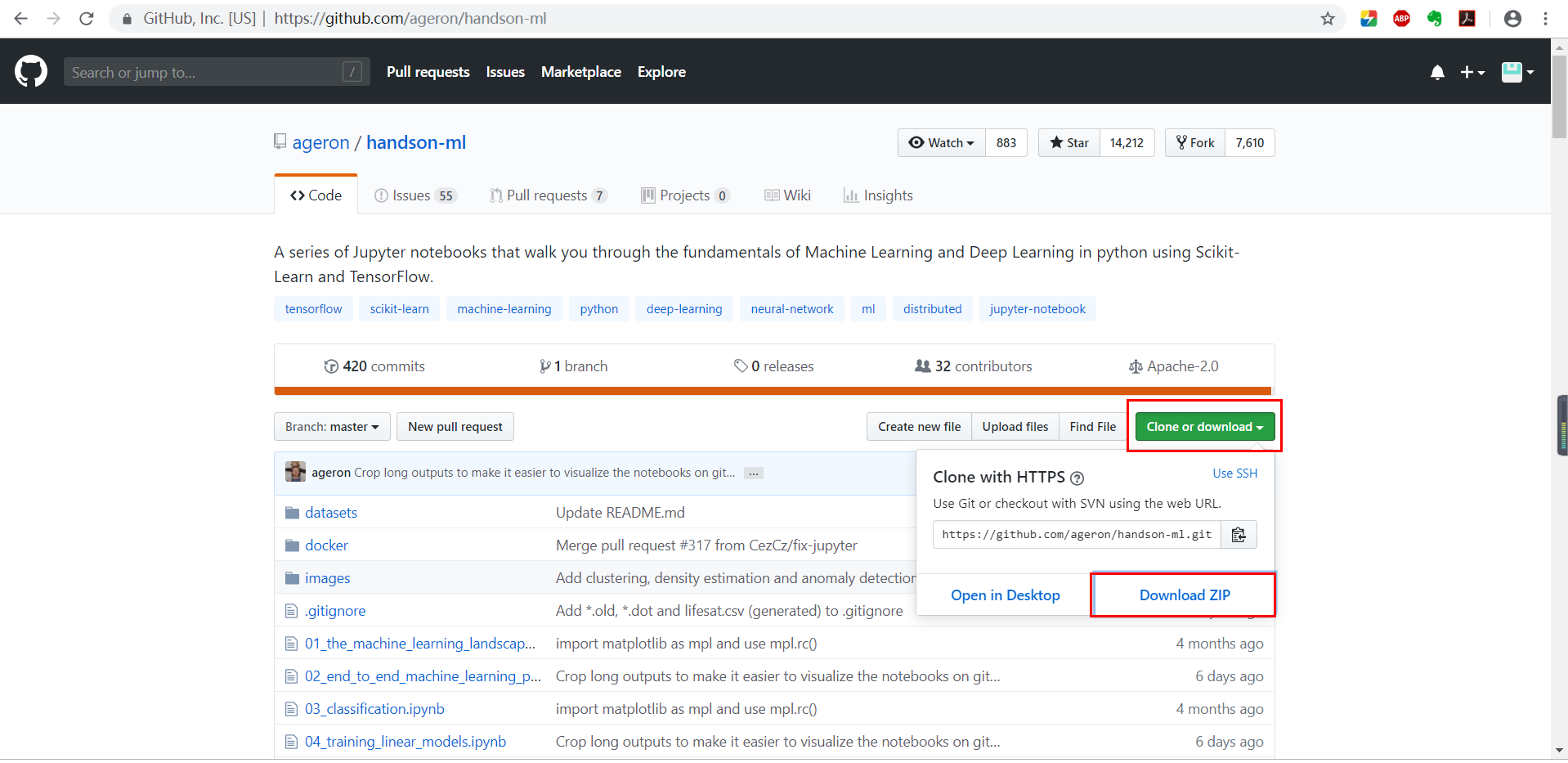Click the Watch dropdown button
The height and width of the screenshot is (763, 1568).
[x=942, y=143]
